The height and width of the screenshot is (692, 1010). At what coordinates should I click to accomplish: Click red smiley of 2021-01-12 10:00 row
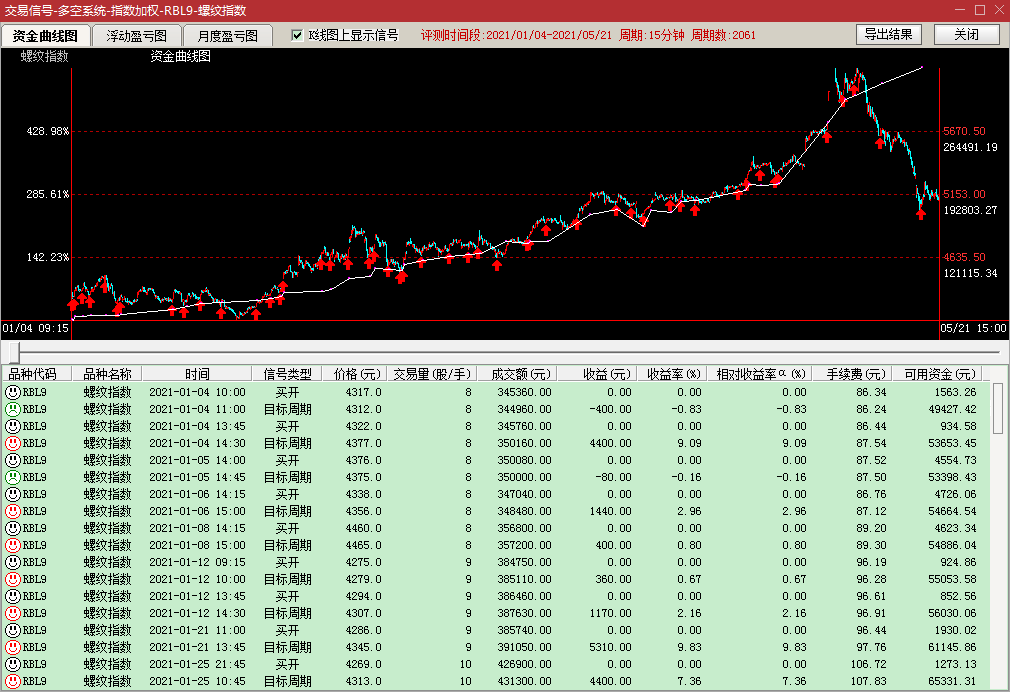(x=13, y=579)
